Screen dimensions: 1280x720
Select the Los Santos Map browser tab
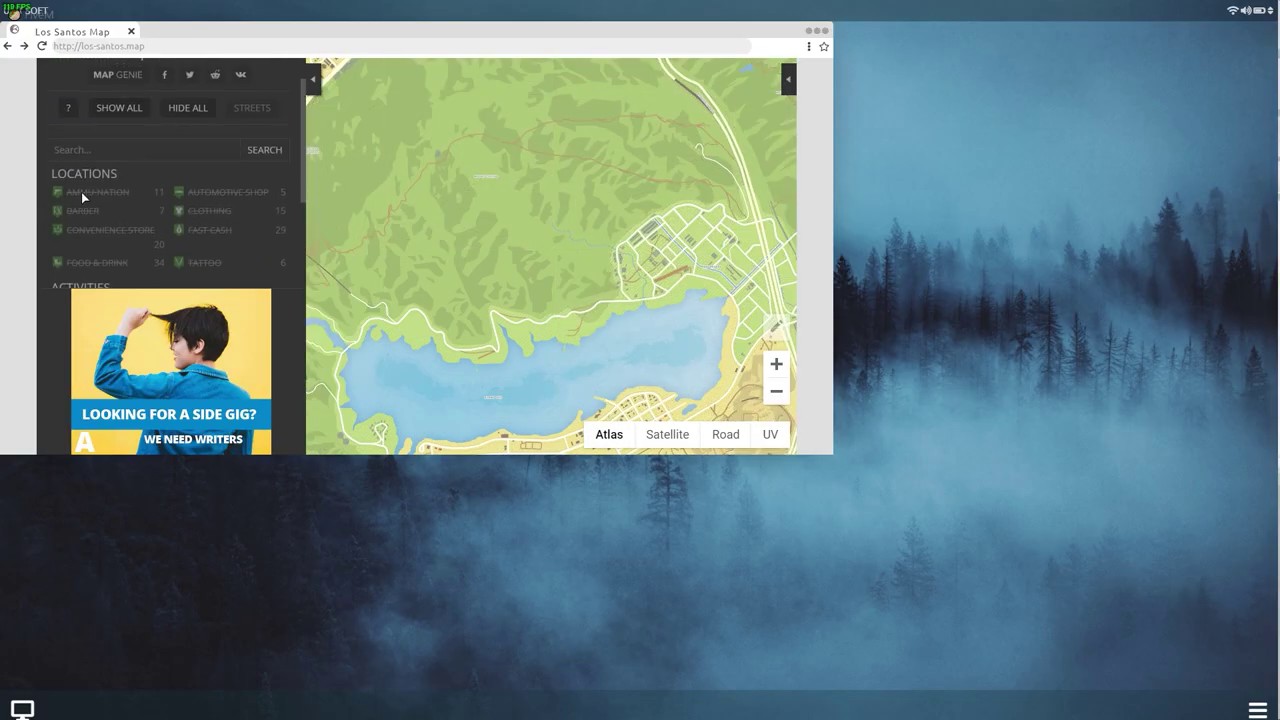click(x=72, y=32)
